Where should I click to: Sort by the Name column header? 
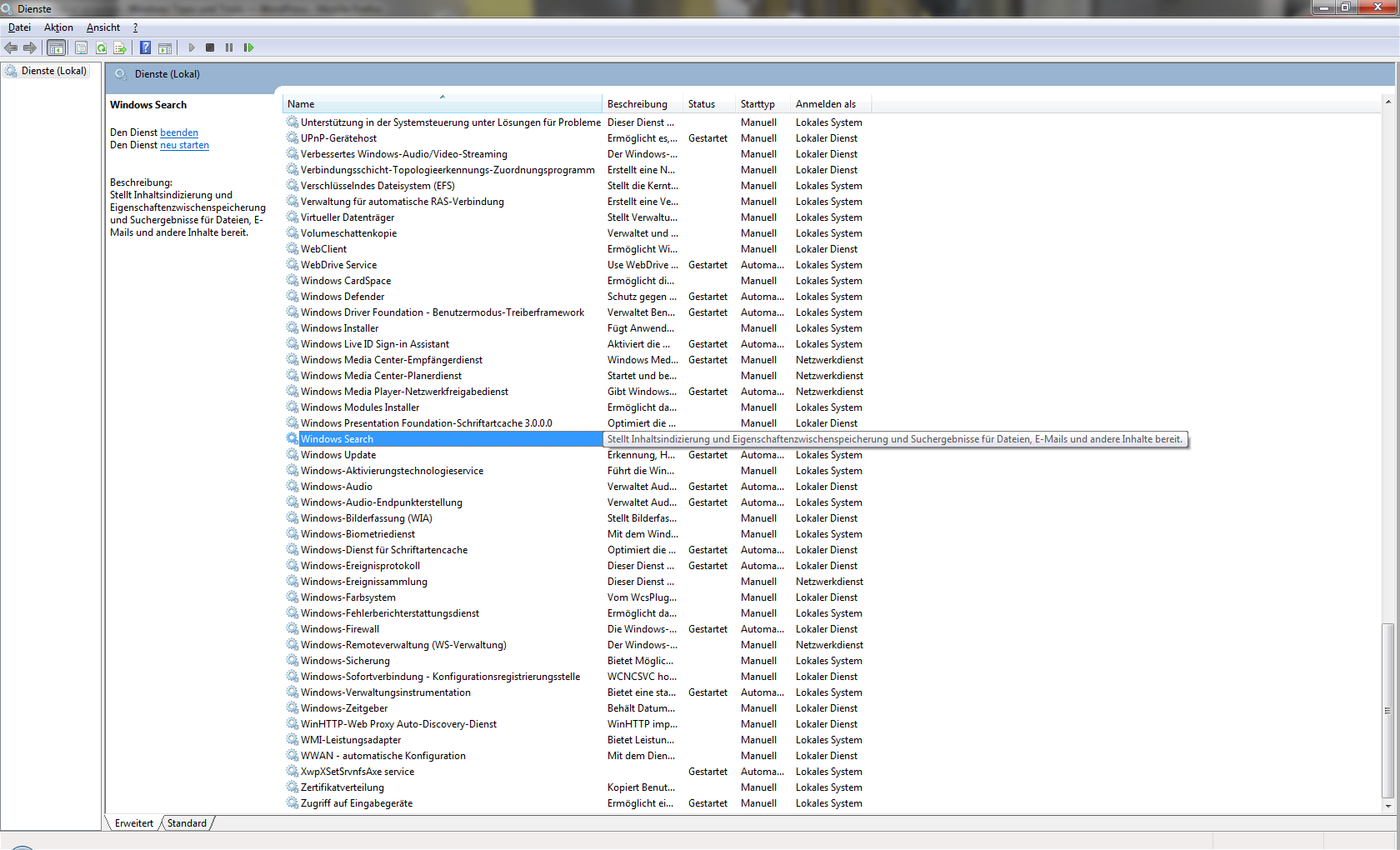pyautogui.click(x=442, y=104)
